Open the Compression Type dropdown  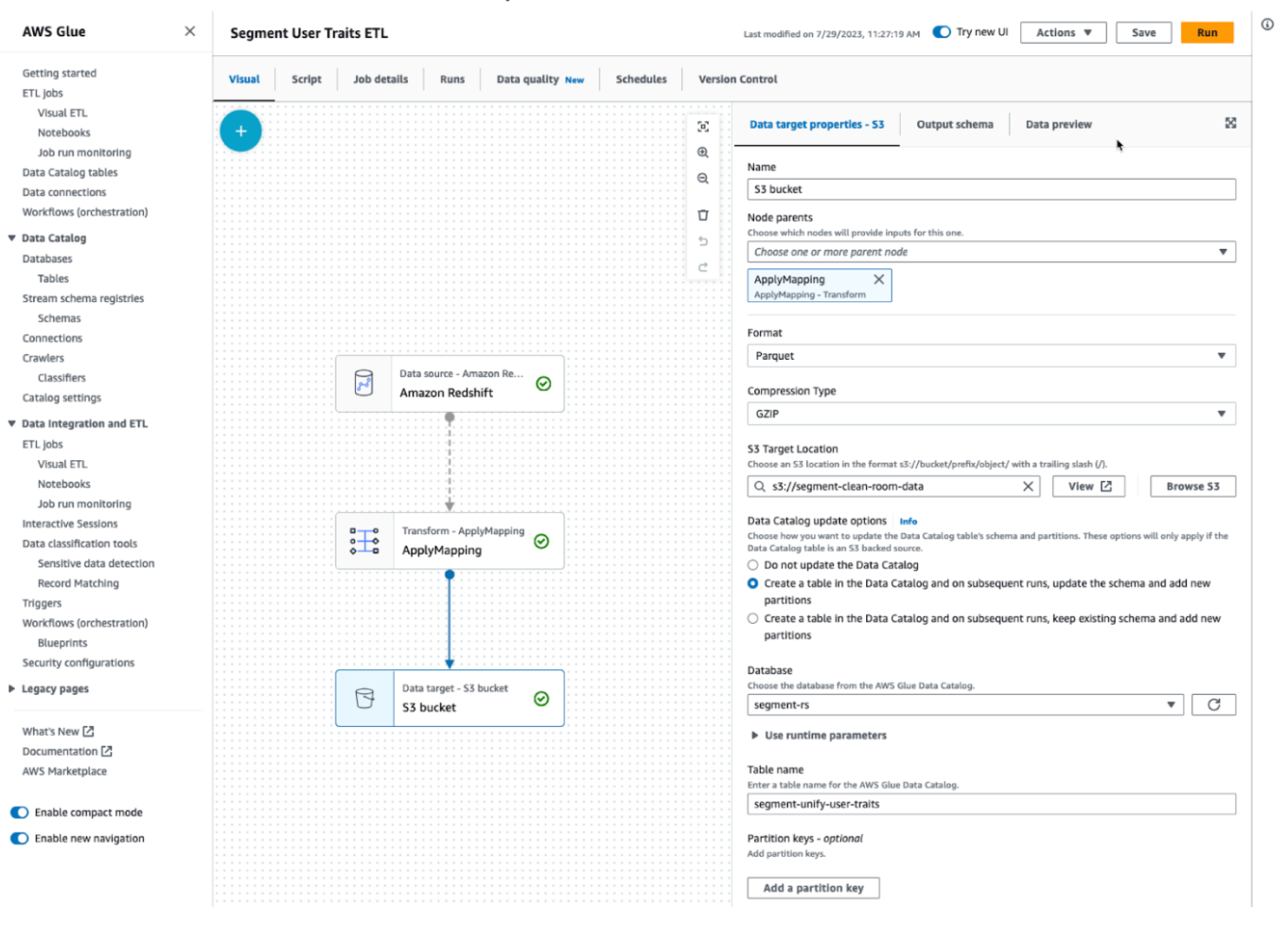click(x=991, y=414)
